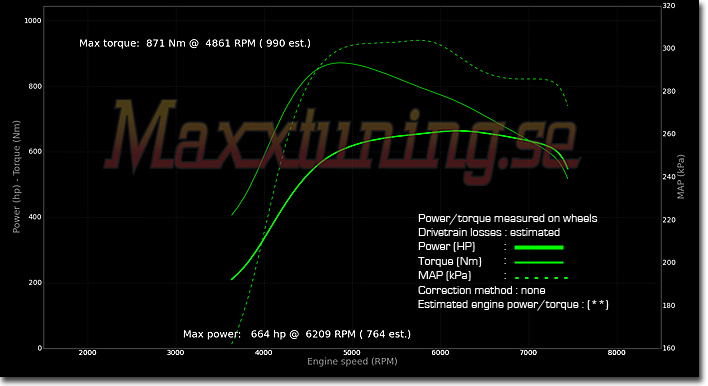
Task: Click the 'Power (HP)' legend label
Action: point(447,246)
